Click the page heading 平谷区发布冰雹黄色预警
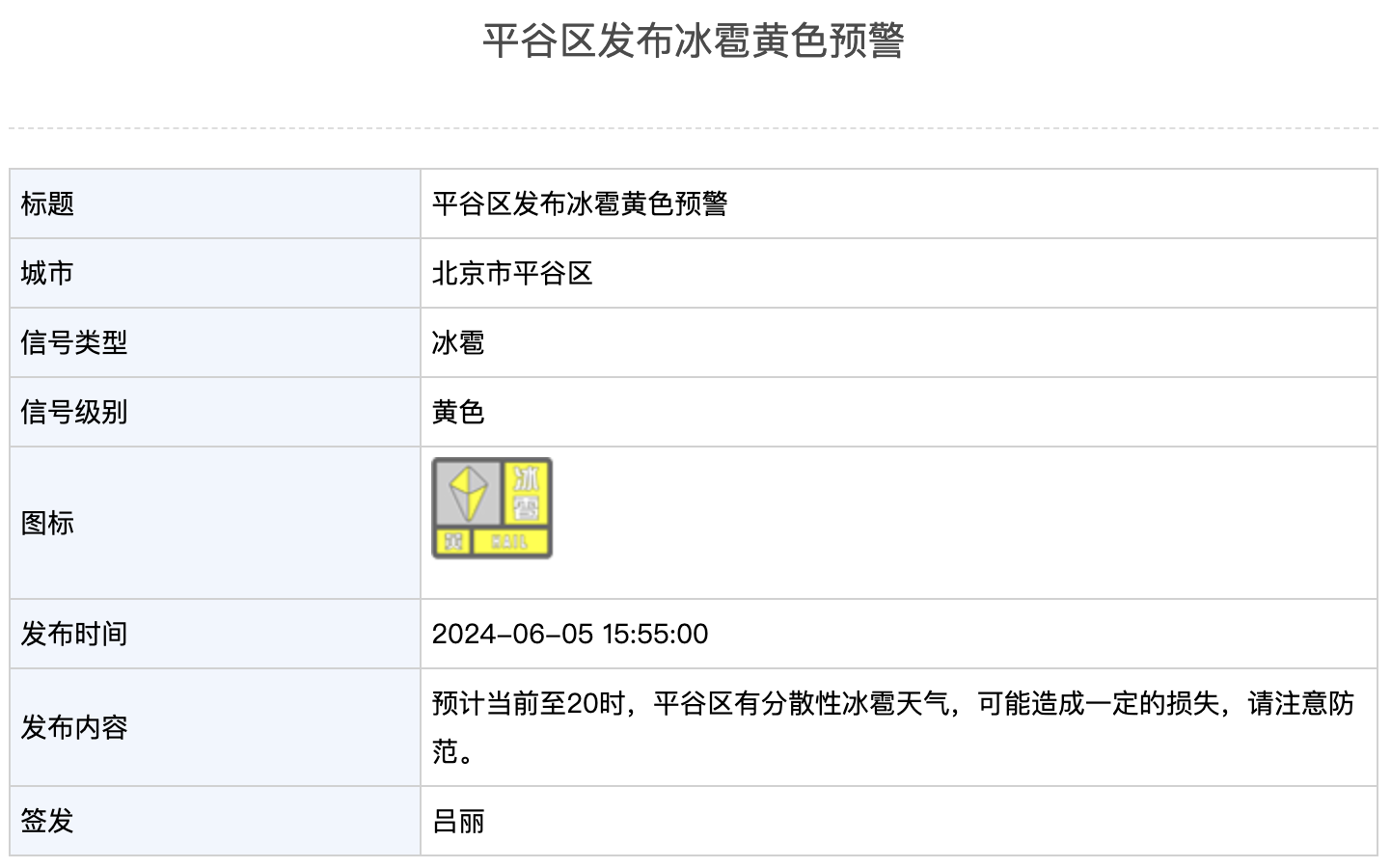The width and height of the screenshot is (1391, 868). pyautogui.click(x=694, y=41)
